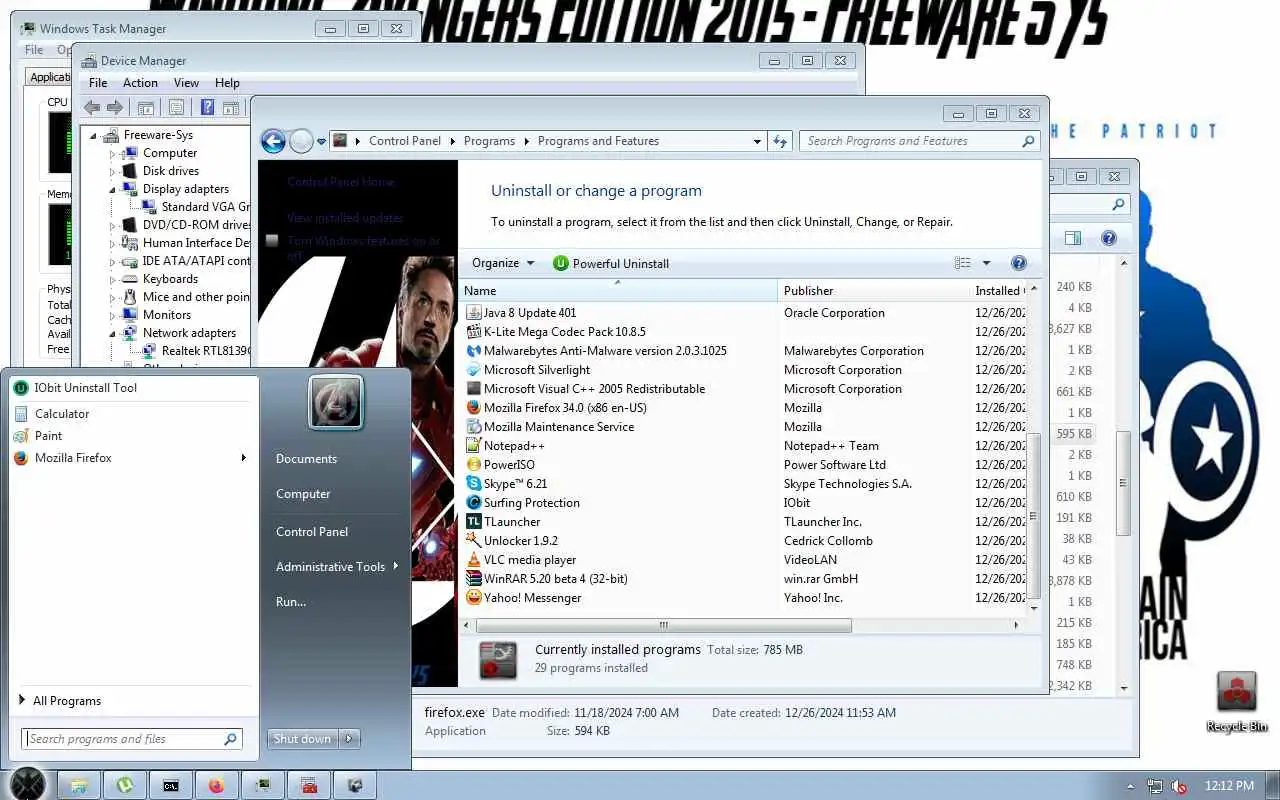1280x800 pixels.
Task: Click the Help icon in Programs and Features
Action: coord(1019,263)
